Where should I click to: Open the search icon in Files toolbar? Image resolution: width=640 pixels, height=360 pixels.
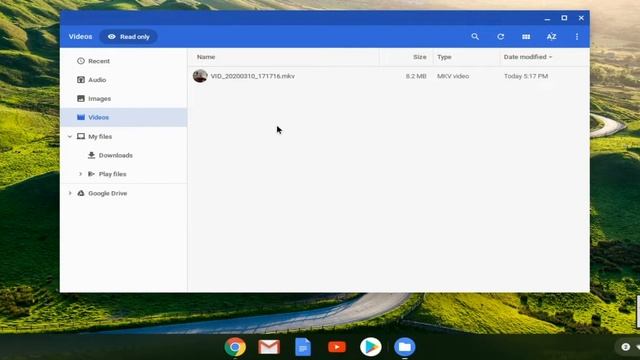475,37
